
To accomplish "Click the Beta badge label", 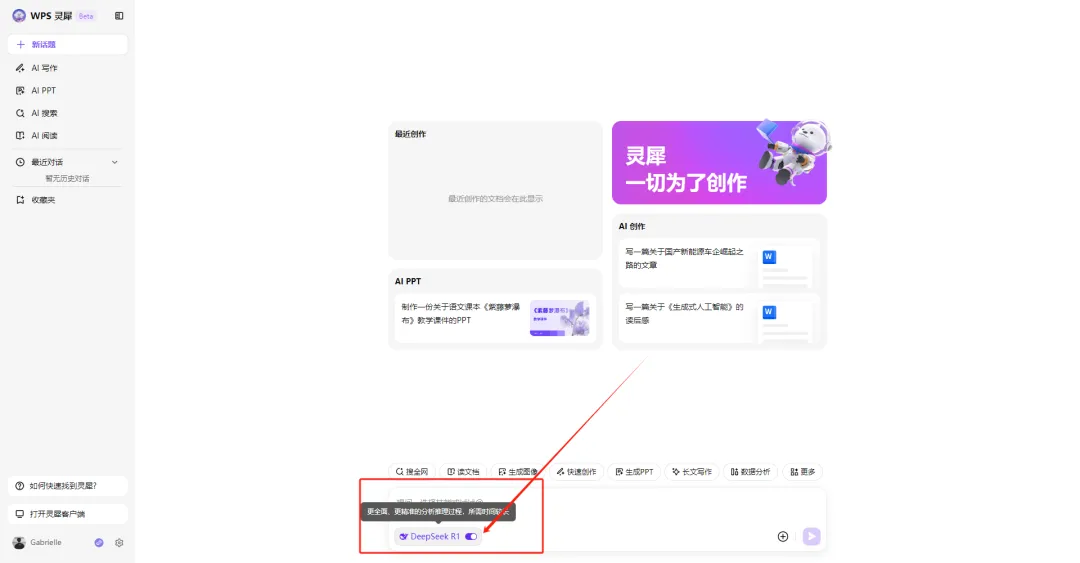I will (x=86, y=16).
